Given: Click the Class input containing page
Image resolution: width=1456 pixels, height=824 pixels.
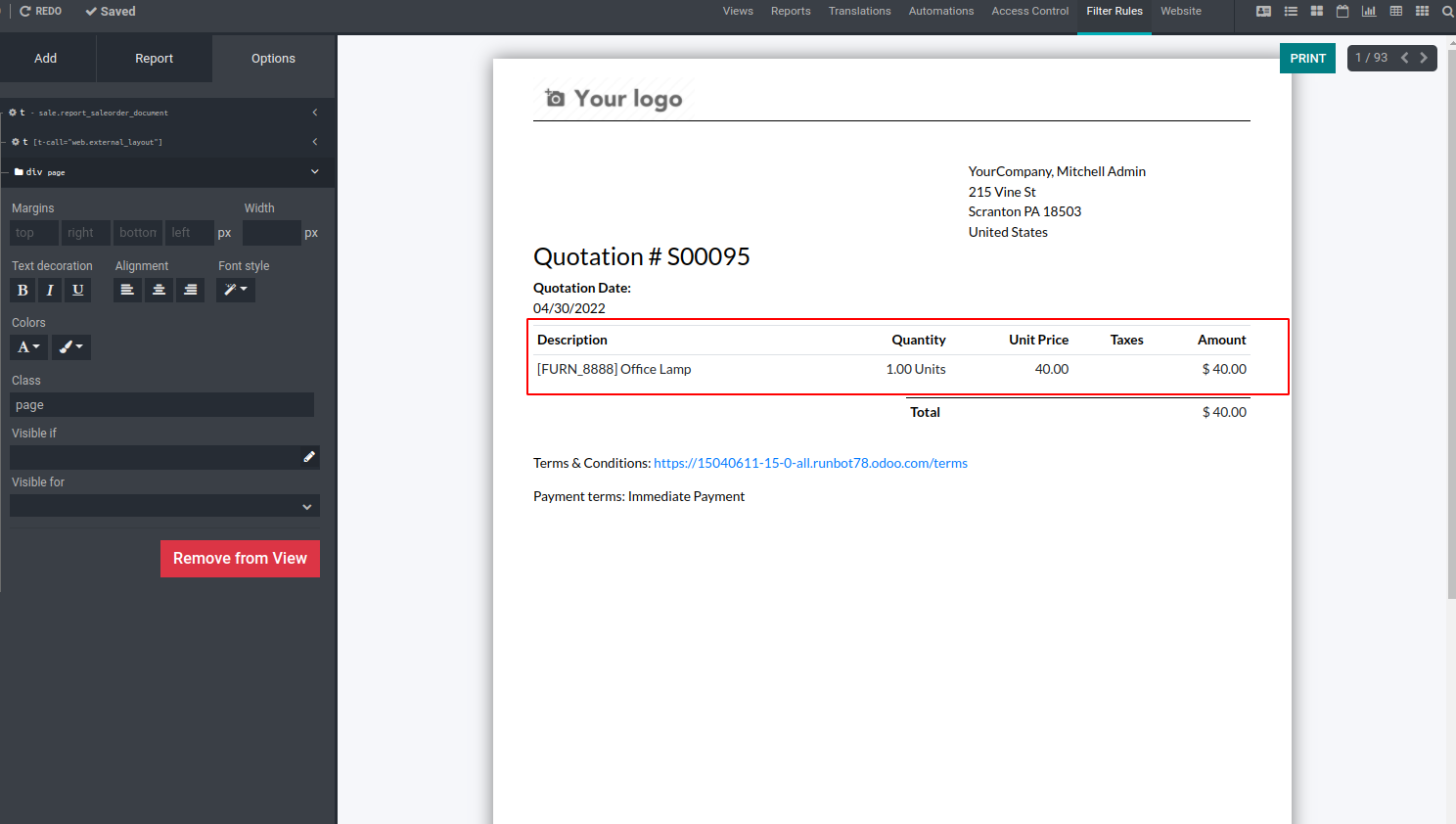Looking at the screenshot, I should [x=161, y=405].
